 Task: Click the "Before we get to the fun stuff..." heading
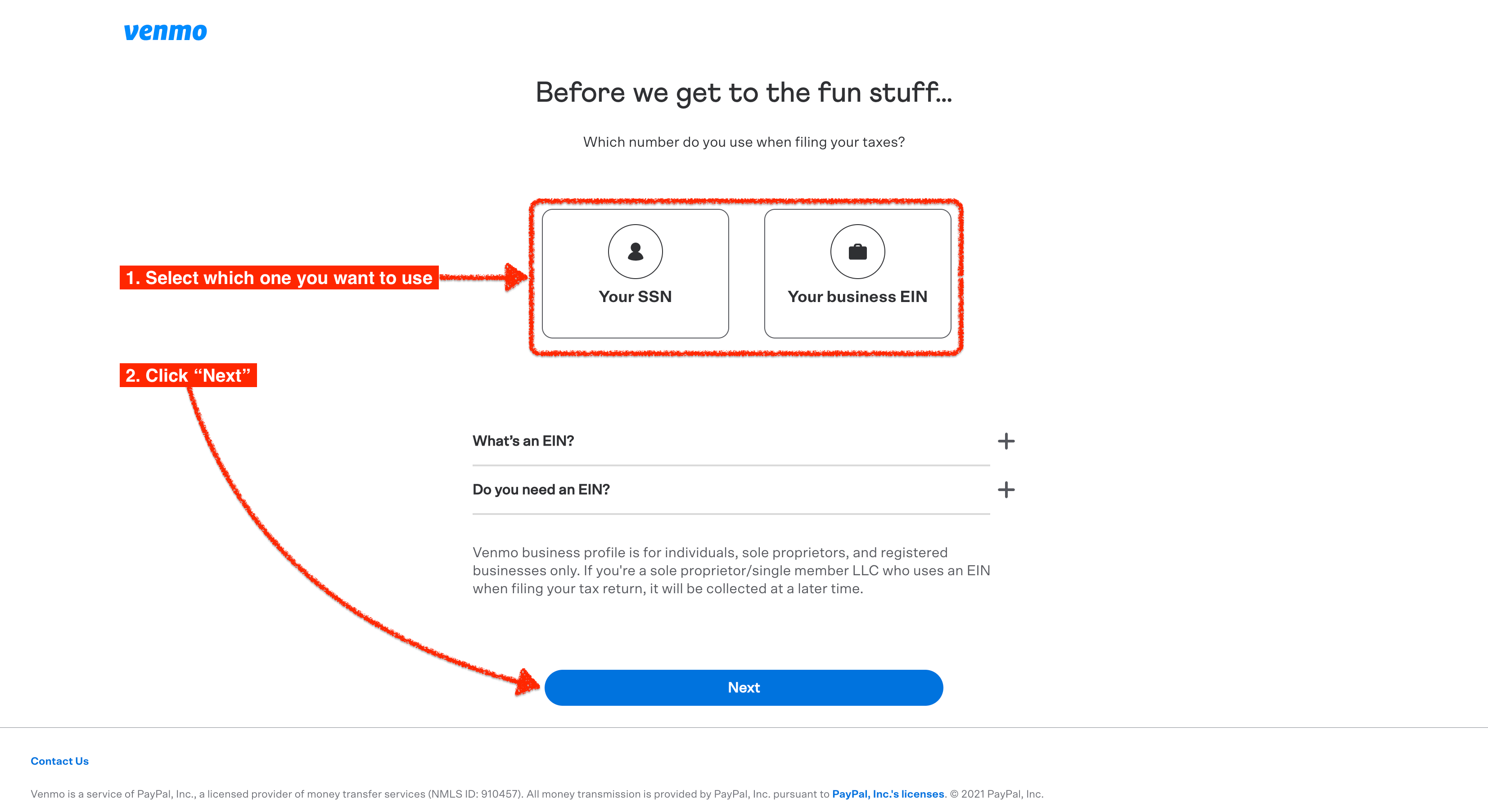[x=744, y=93]
